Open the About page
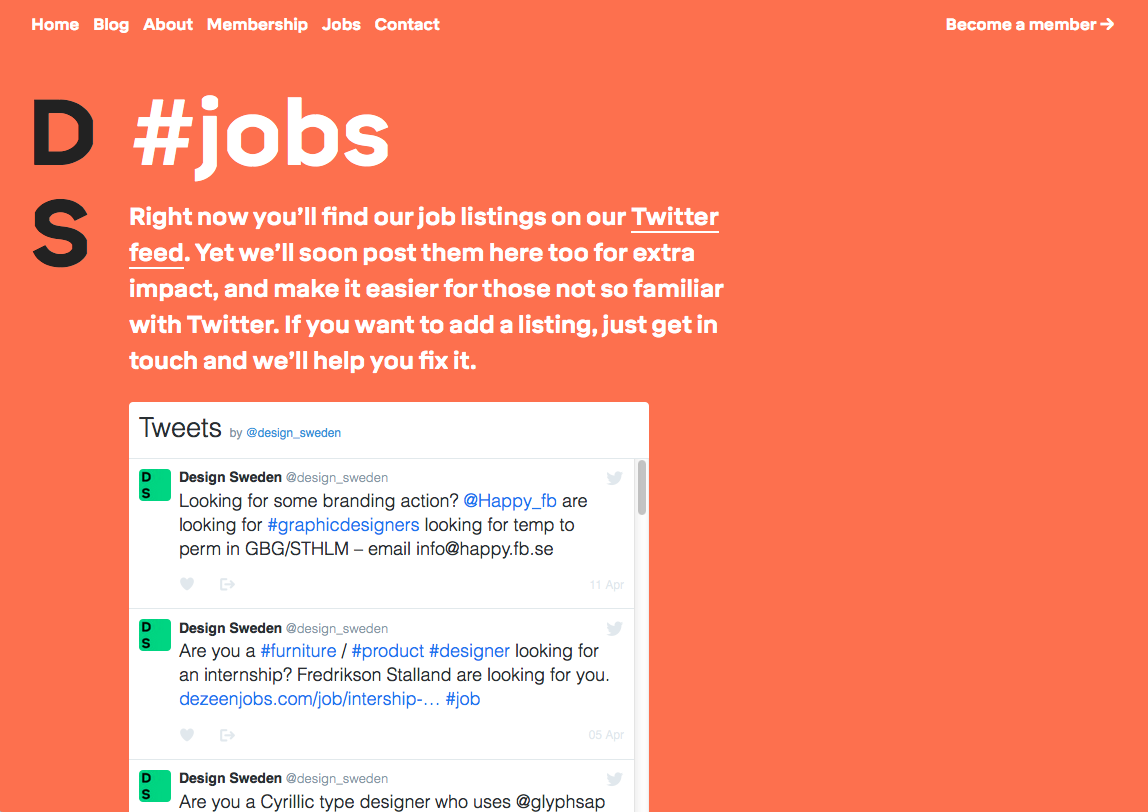 pyautogui.click(x=168, y=24)
